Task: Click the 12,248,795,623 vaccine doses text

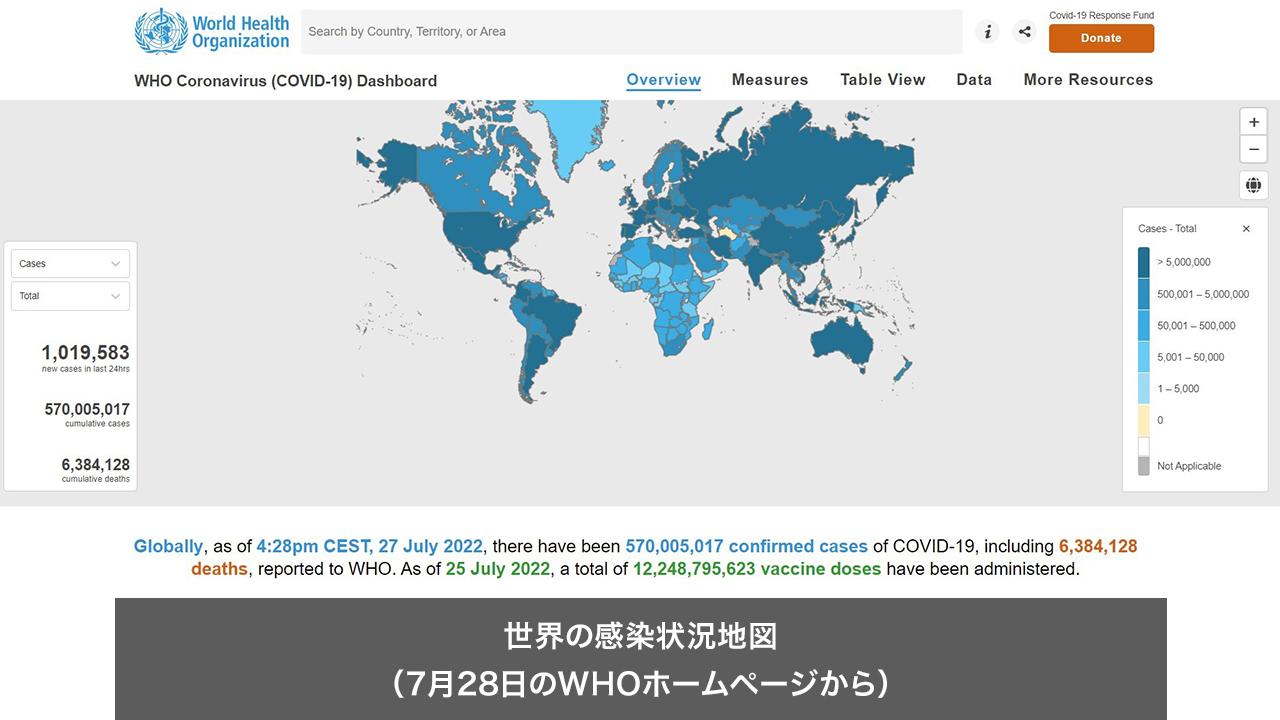Action: click(x=757, y=569)
